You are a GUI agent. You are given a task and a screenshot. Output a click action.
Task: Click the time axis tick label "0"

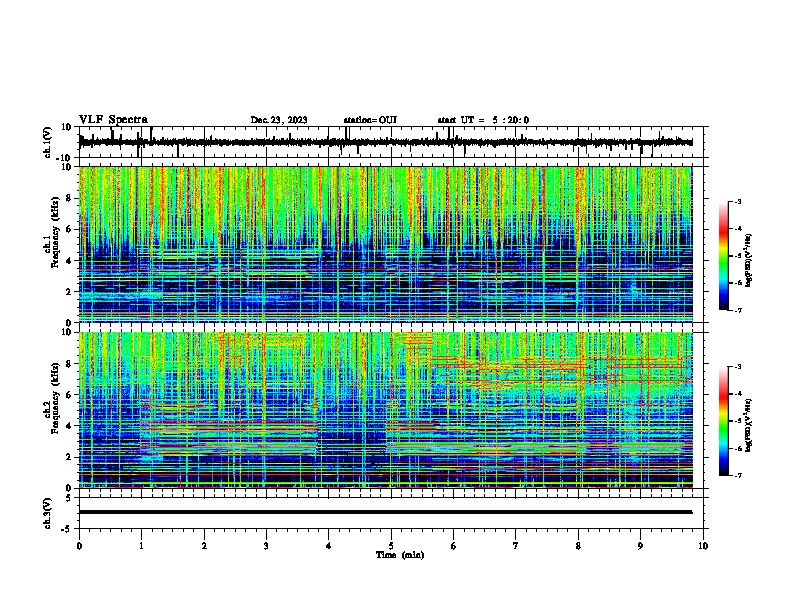click(79, 546)
